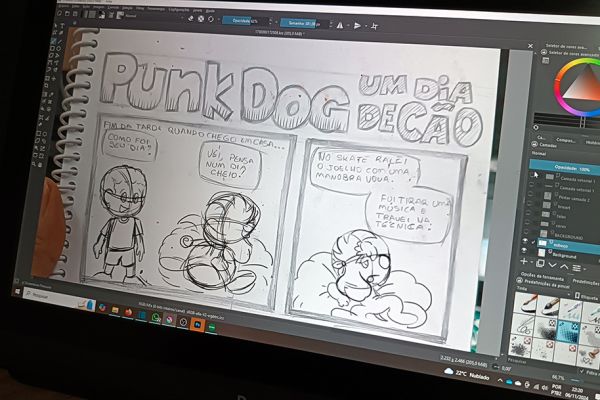Click the Krita icon in taskbar
600x400 pixels.
click(x=169, y=320)
